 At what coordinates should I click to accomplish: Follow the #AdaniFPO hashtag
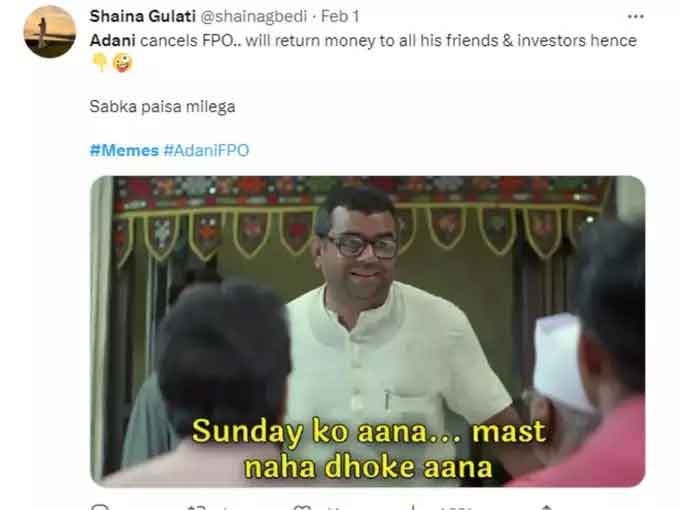tap(206, 150)
